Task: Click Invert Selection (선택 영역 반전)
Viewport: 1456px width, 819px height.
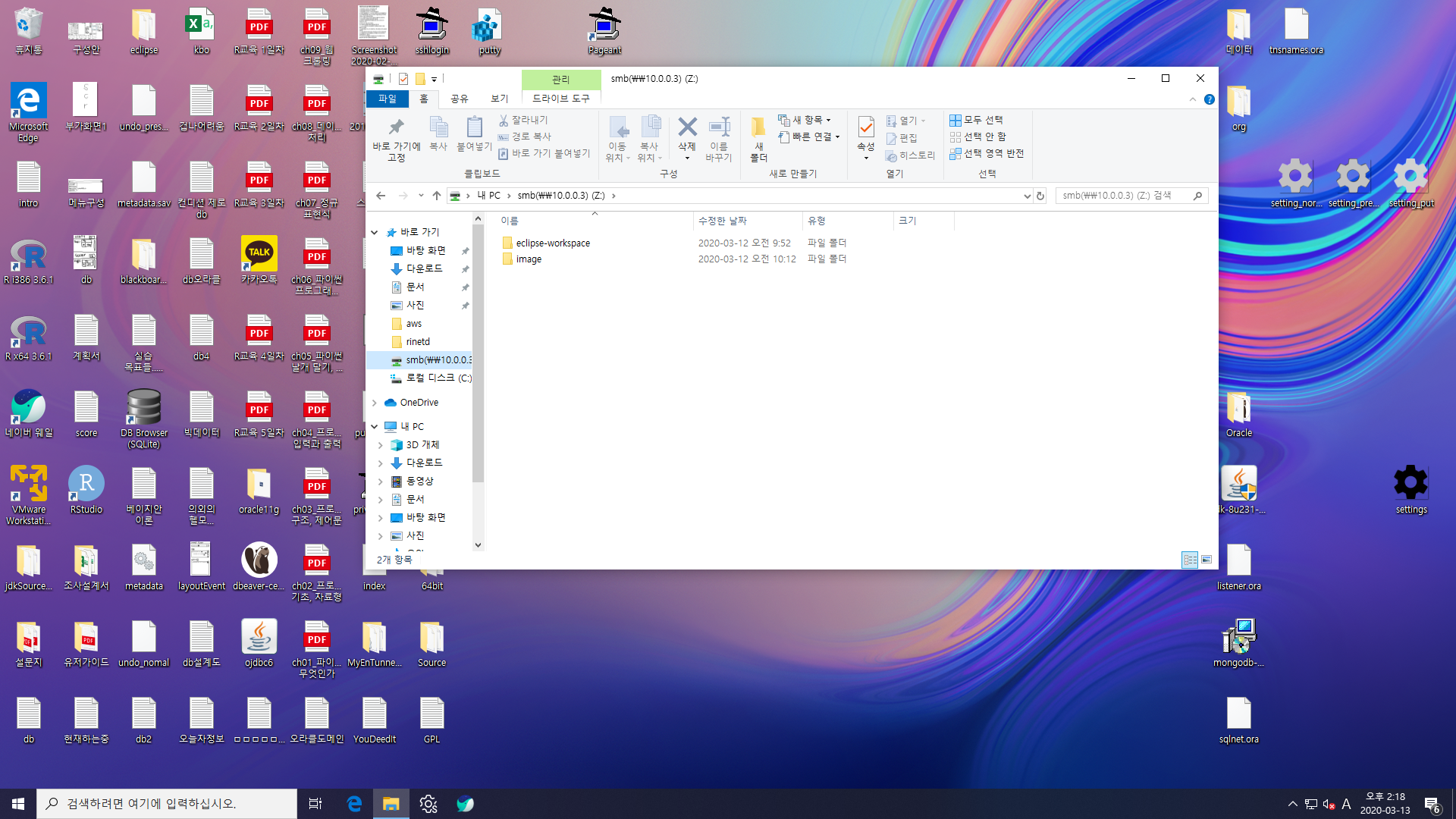Action: (987, 153)
